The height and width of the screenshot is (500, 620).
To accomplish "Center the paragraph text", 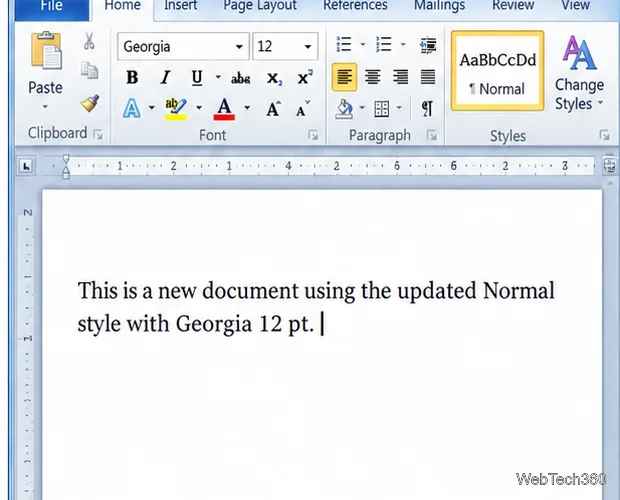I will 373,77.
